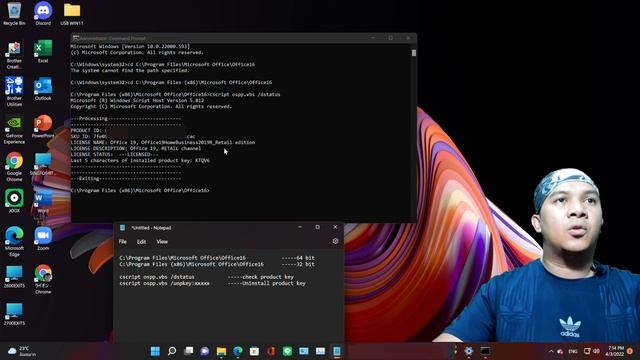Viewport: 640px width, 360px height.
Task: Open File Explorer from the taskbar
Action: (221, 351)
